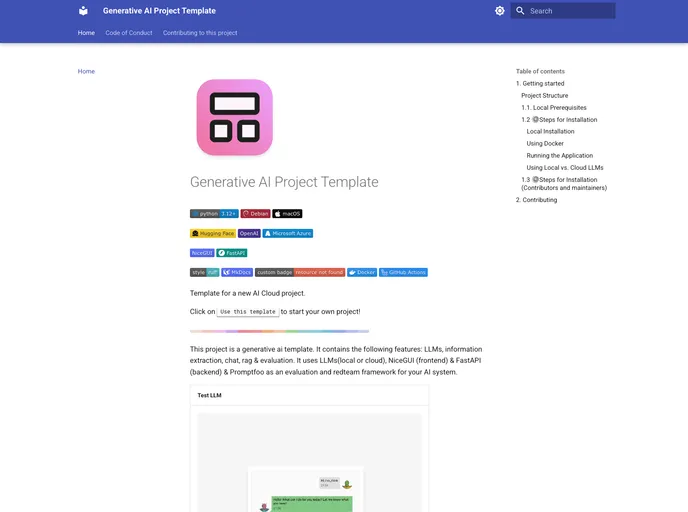Toggle the light/dark color scheme
This screenshot has width=688, height=512.
(500, 11)
